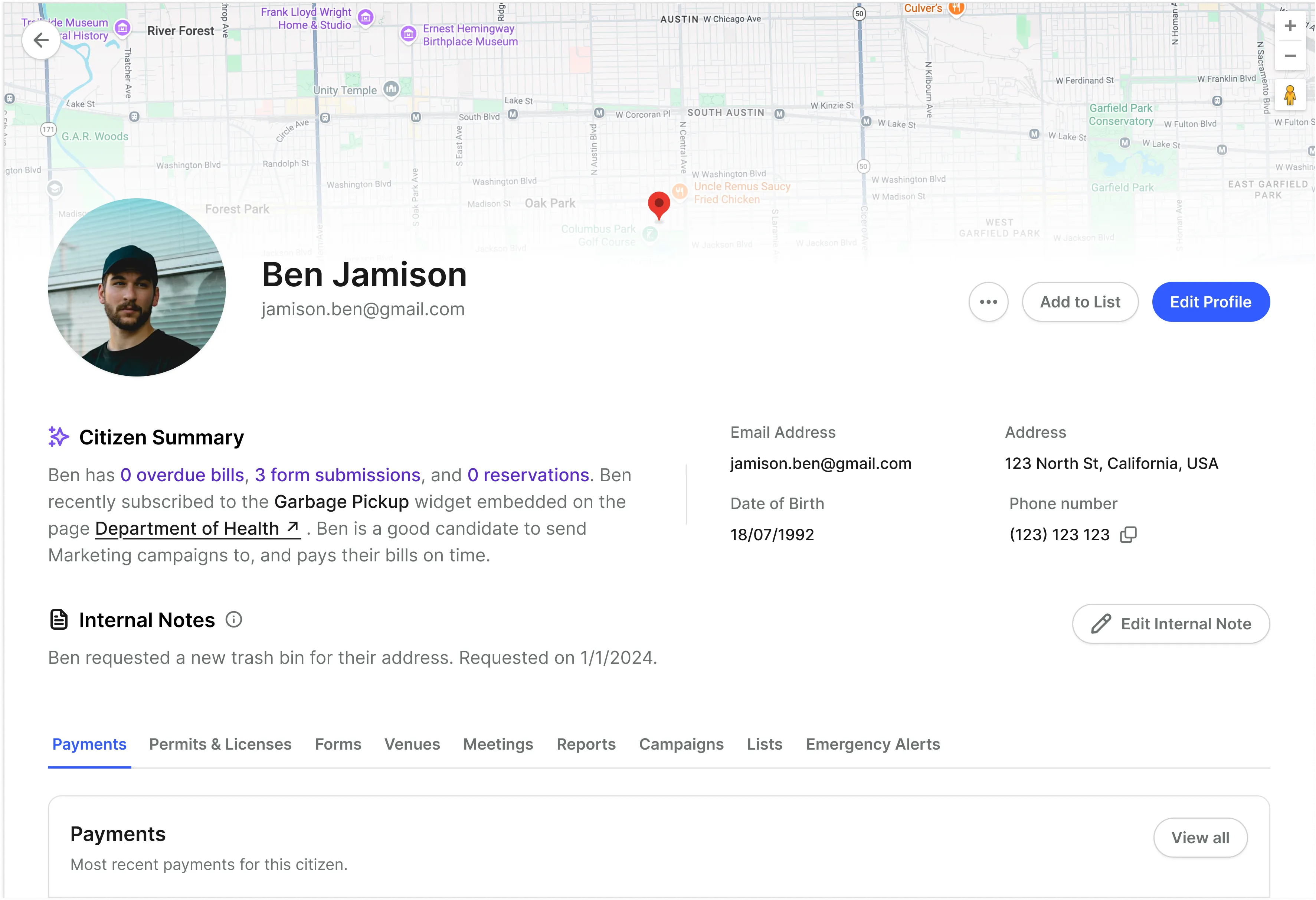Click the Internal Notes info icon
This screenshot has height=900, width=1316.
point(234,620)
